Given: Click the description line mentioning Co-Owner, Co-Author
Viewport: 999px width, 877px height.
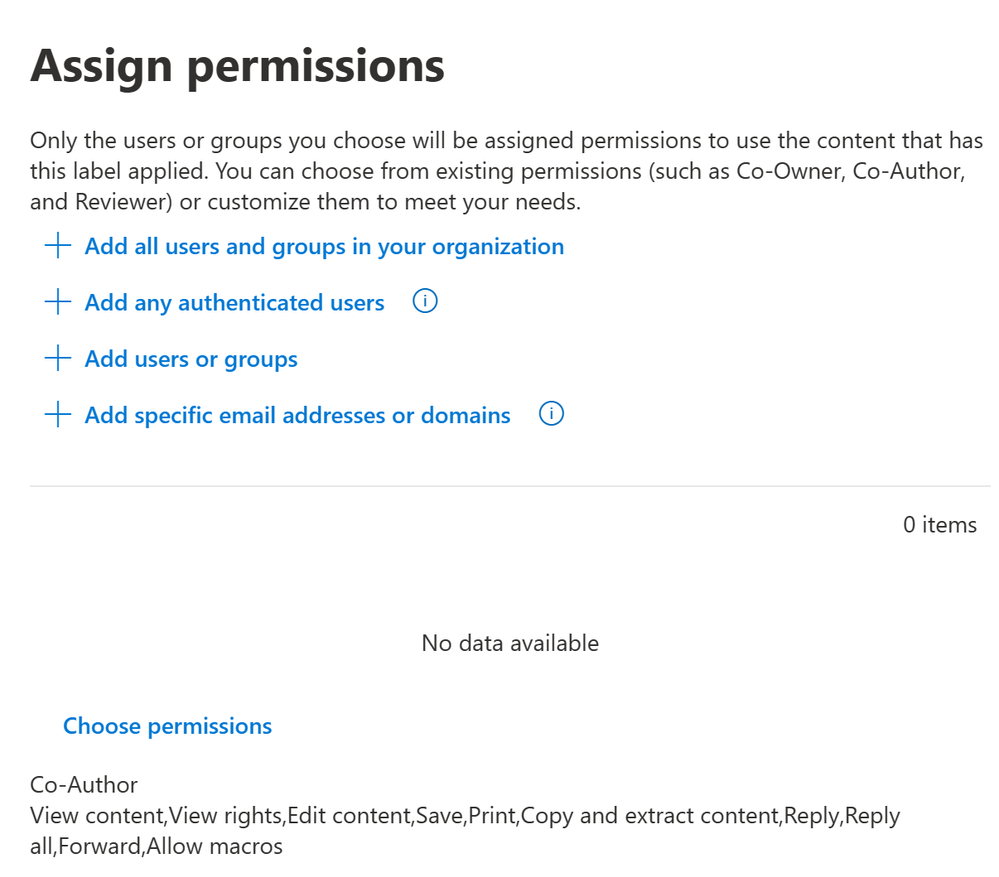Looking at the screenshot, I should pos(498,171).
